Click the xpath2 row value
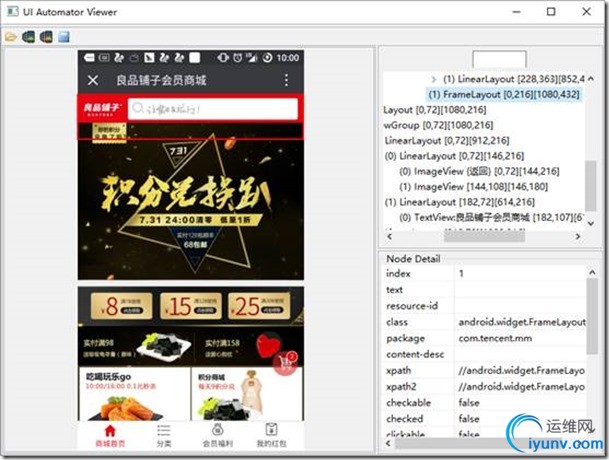The height and width of the screenshot is (460, 609). tap(520, 387)
